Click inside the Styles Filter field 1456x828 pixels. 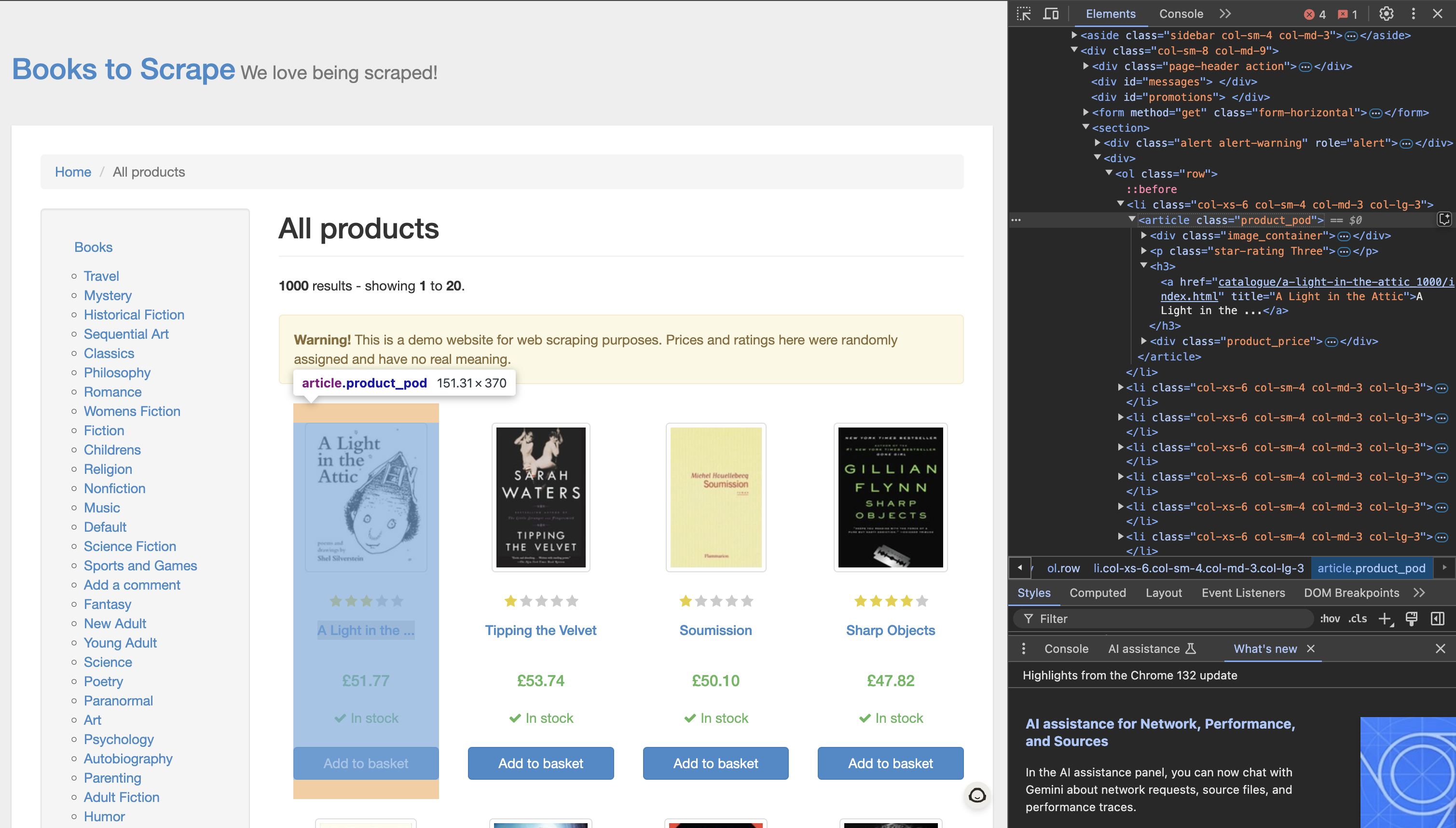(1137, 619)
